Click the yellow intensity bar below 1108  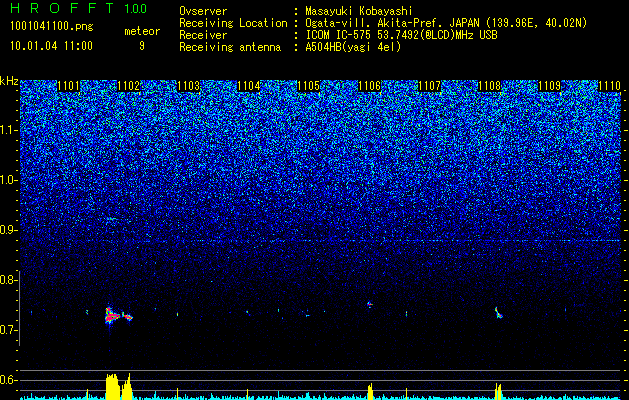498,391
